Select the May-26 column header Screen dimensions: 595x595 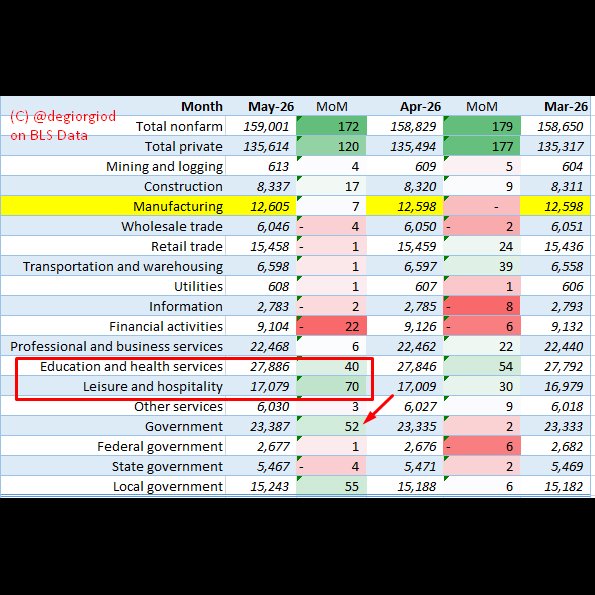coord(271,107)
